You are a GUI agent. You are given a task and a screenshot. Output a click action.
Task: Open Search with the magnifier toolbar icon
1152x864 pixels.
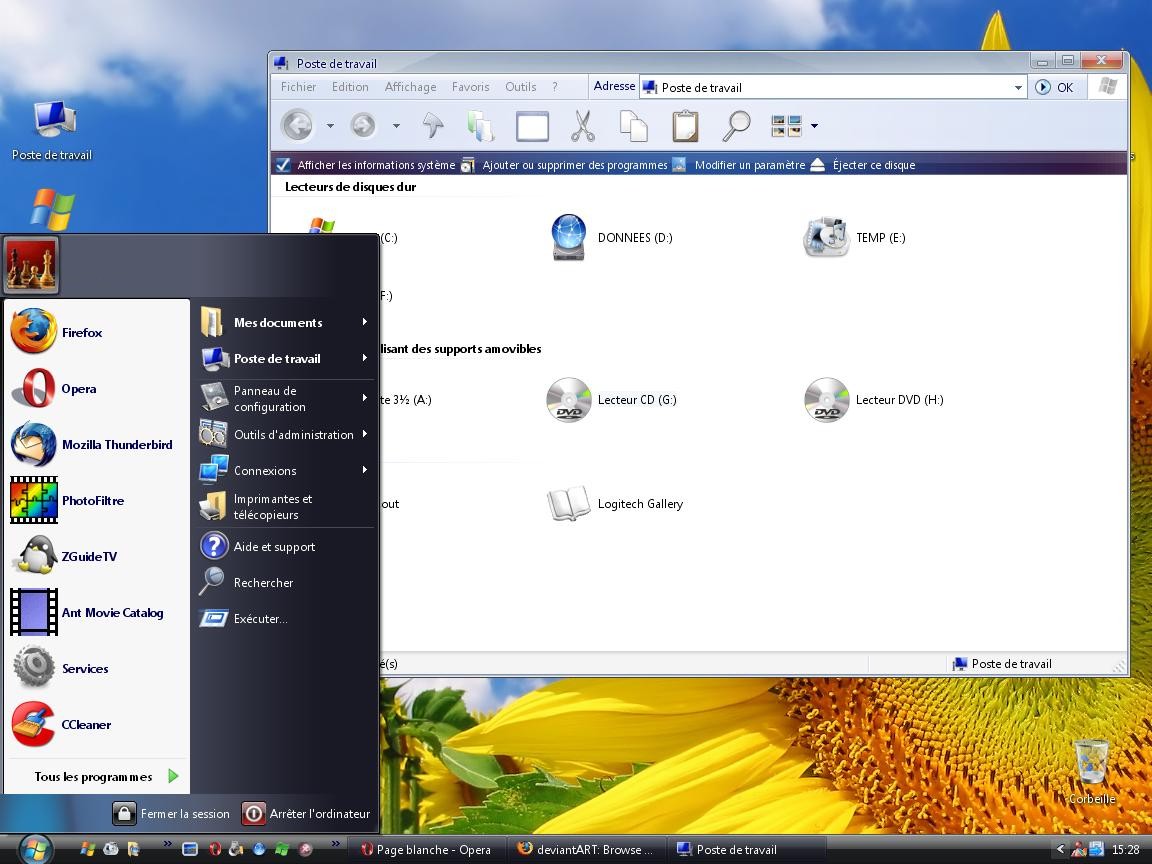coord(737,126)
